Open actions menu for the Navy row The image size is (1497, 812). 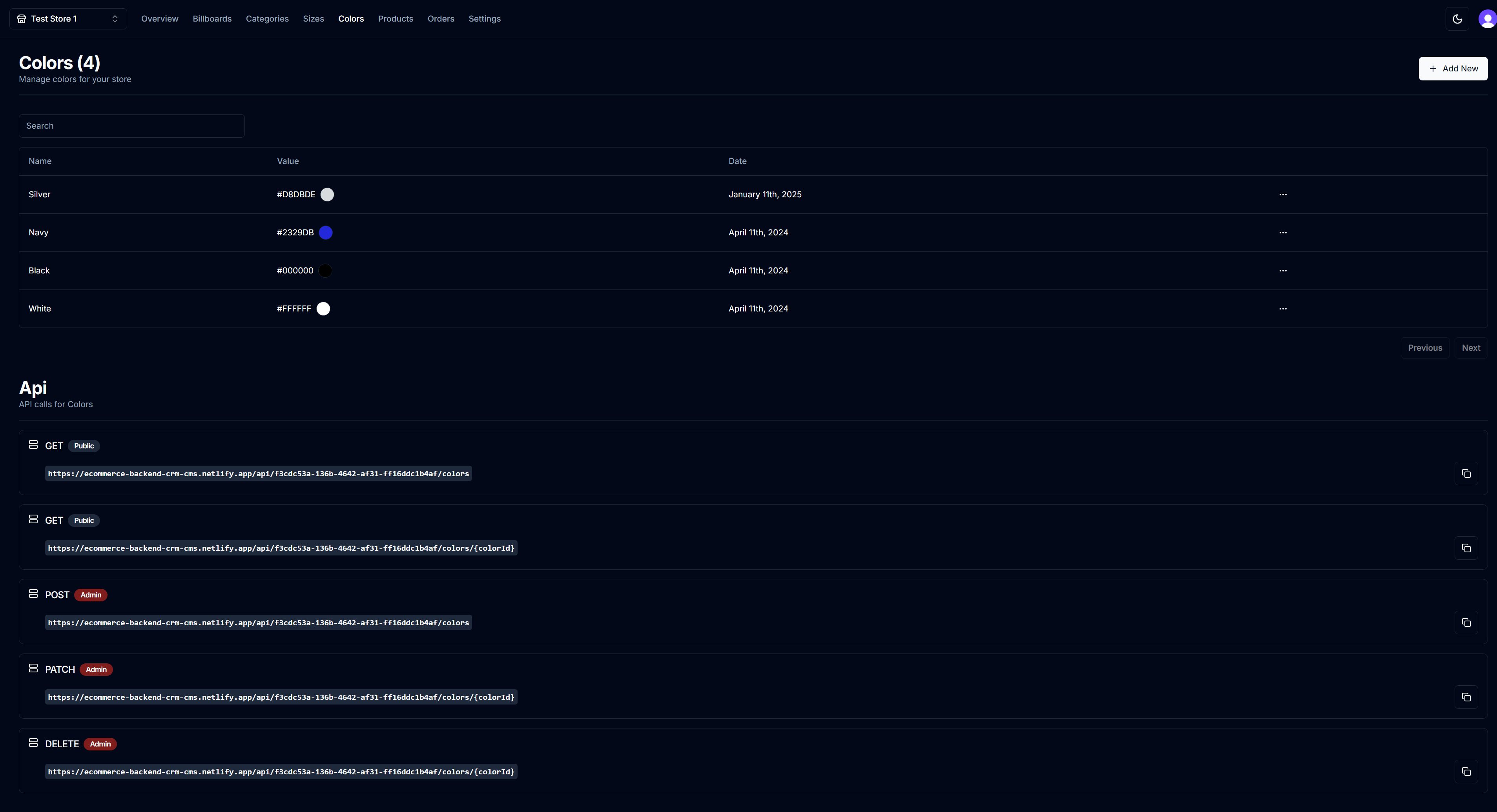point(1283,232)
